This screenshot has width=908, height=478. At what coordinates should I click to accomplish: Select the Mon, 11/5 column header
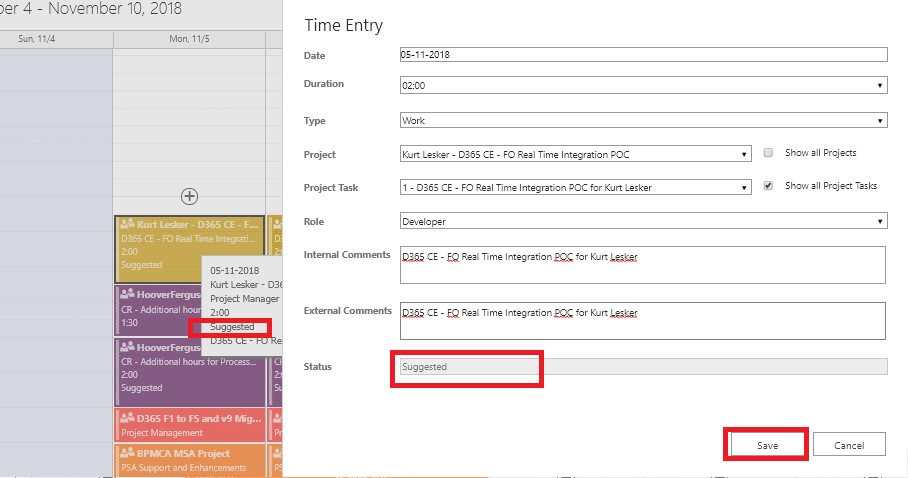(x=188, y=39)
